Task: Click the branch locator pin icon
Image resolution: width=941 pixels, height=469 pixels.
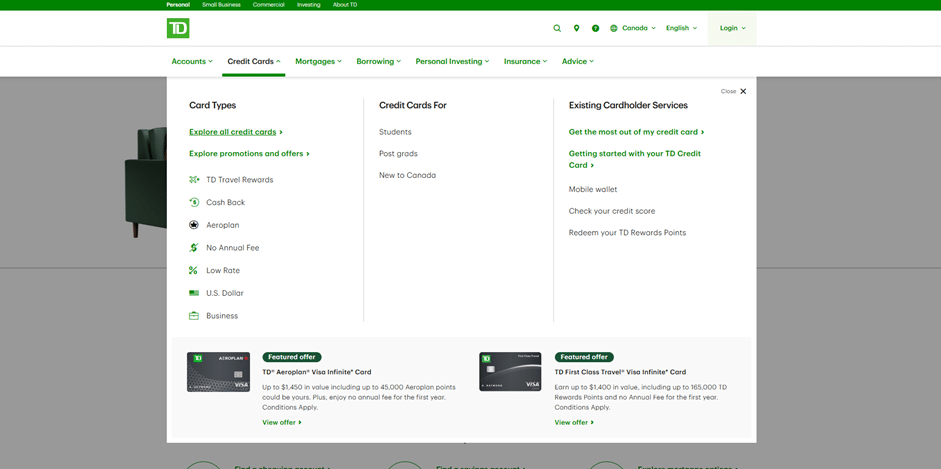Action: click(576, 28)
